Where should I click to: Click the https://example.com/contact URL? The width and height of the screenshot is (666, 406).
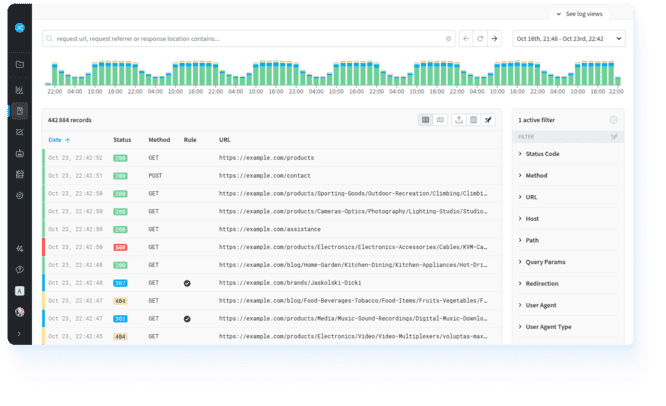265,176
